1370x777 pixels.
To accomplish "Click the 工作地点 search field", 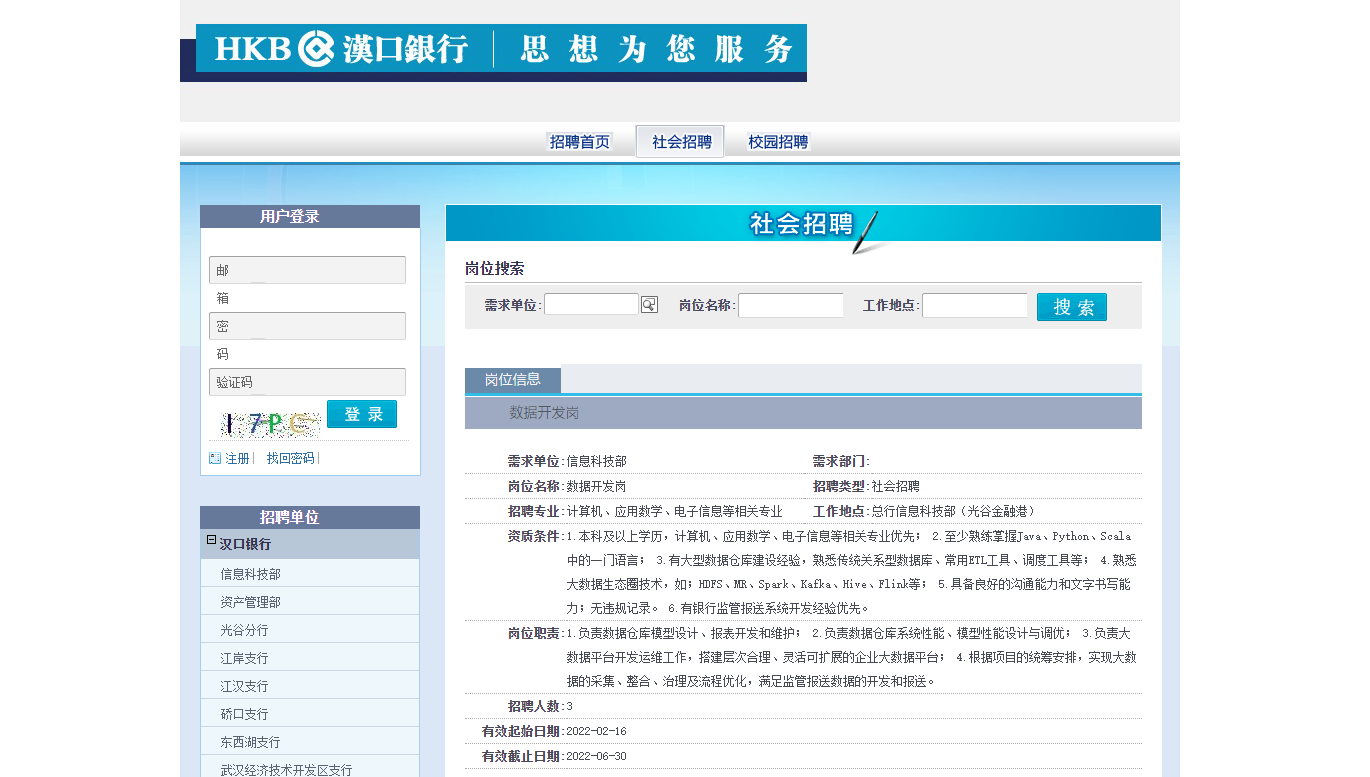I will point(974,305).
